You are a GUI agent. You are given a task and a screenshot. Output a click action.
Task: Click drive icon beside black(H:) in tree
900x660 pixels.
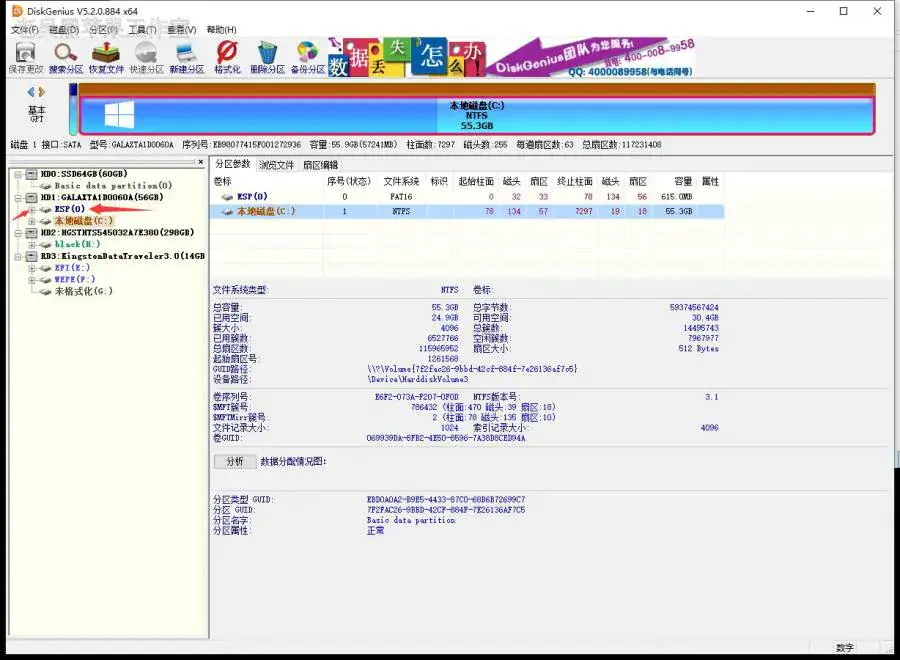click(46, 244)
